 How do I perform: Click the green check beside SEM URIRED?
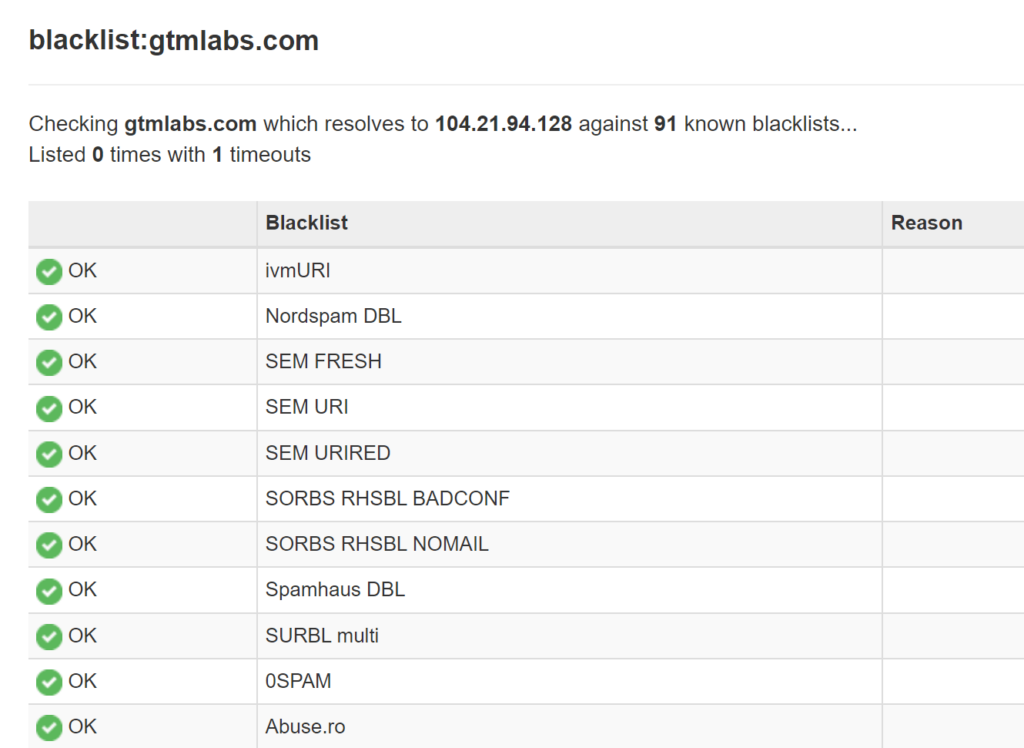click(x=48, y=453)
